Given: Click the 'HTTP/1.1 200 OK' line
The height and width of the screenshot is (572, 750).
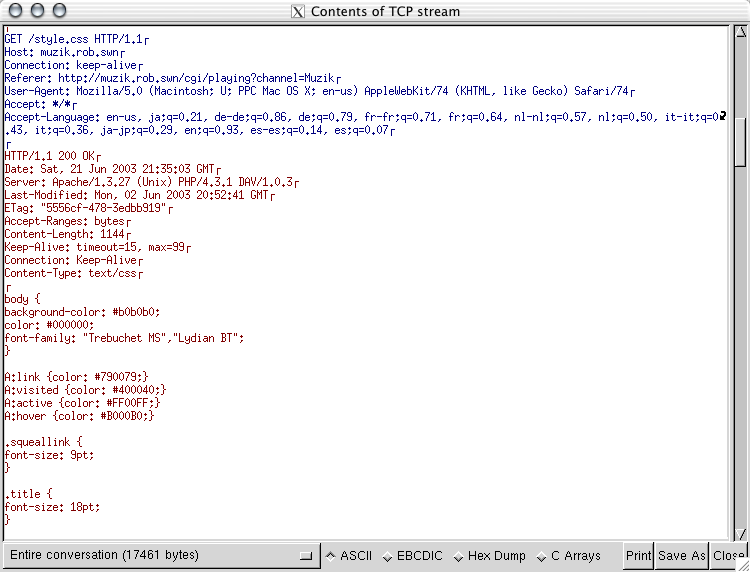Looking at the screenshot, I should tap(53, 156).
